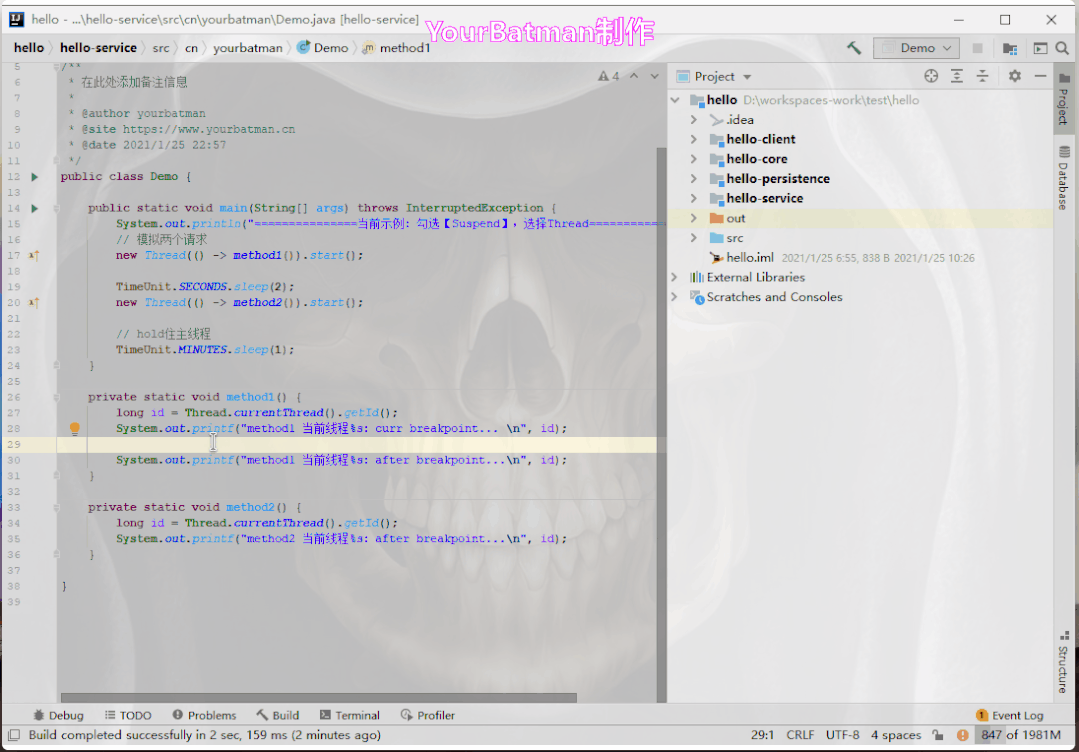Click the memory usage indicator bar

click(1020, 735)
